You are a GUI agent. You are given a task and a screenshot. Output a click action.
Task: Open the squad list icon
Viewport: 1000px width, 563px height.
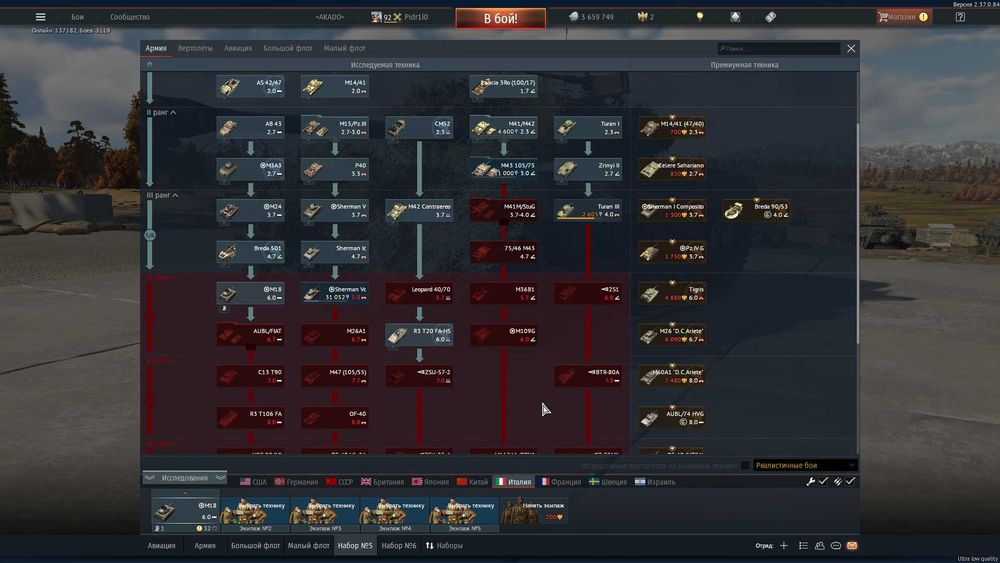tap(803, 546)
